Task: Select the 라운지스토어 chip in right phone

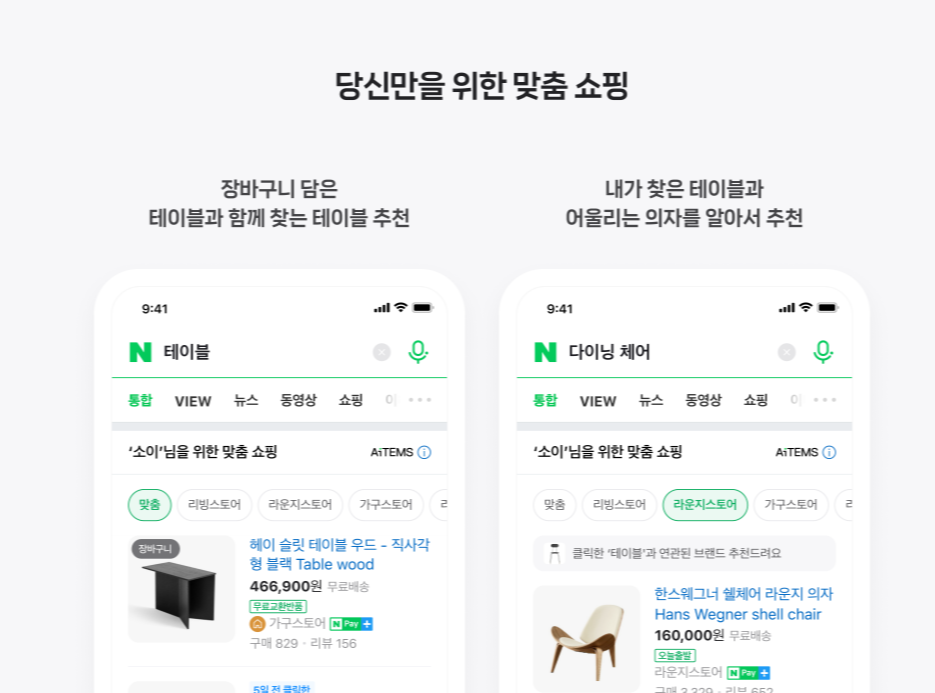Action: coord(705,505)
